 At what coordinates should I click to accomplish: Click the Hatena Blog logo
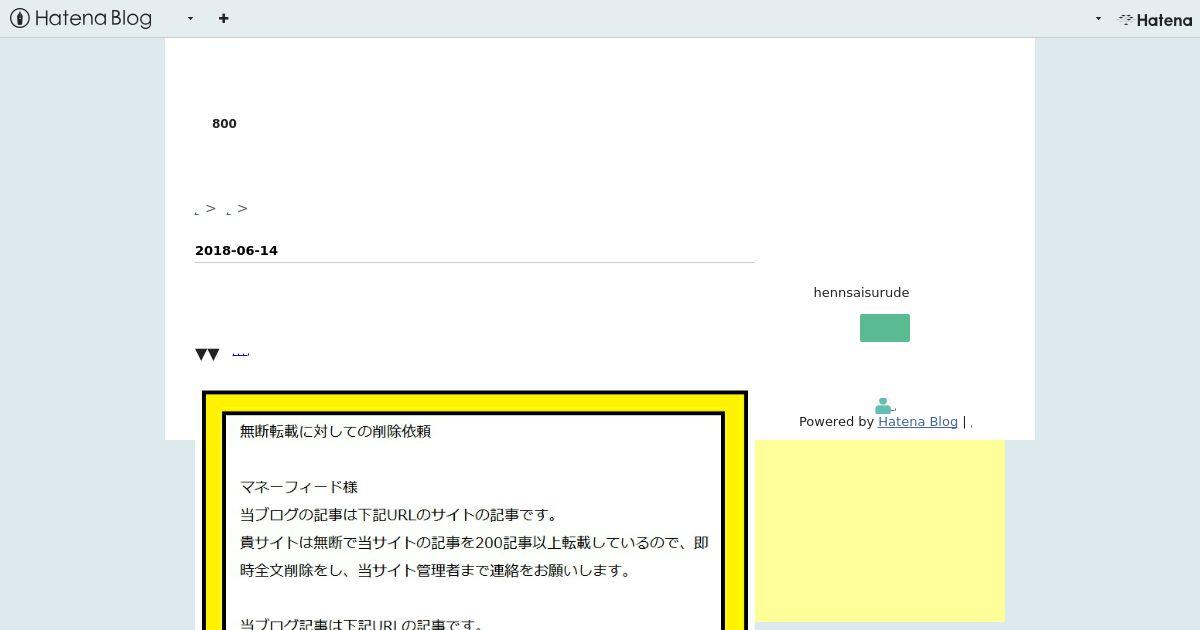pos(80,18)
